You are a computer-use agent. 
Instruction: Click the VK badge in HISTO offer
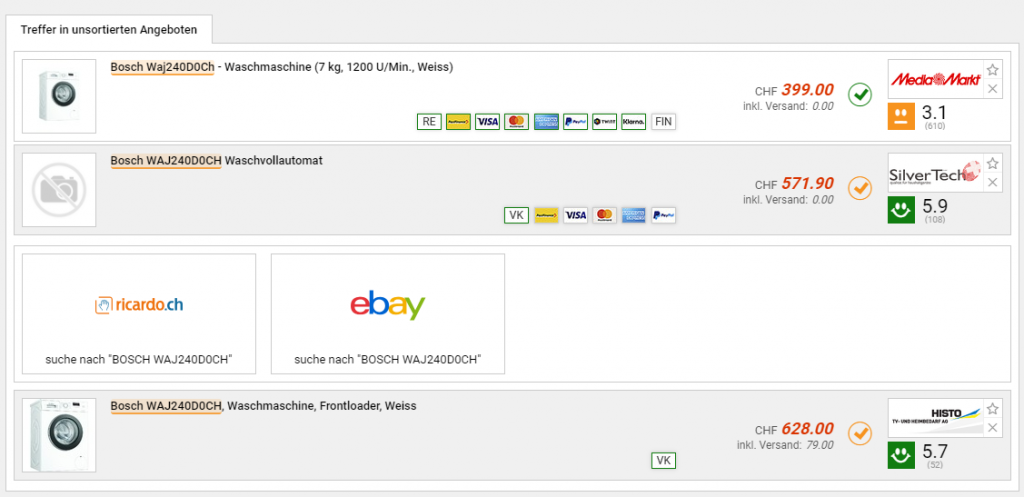click(664, 460)
